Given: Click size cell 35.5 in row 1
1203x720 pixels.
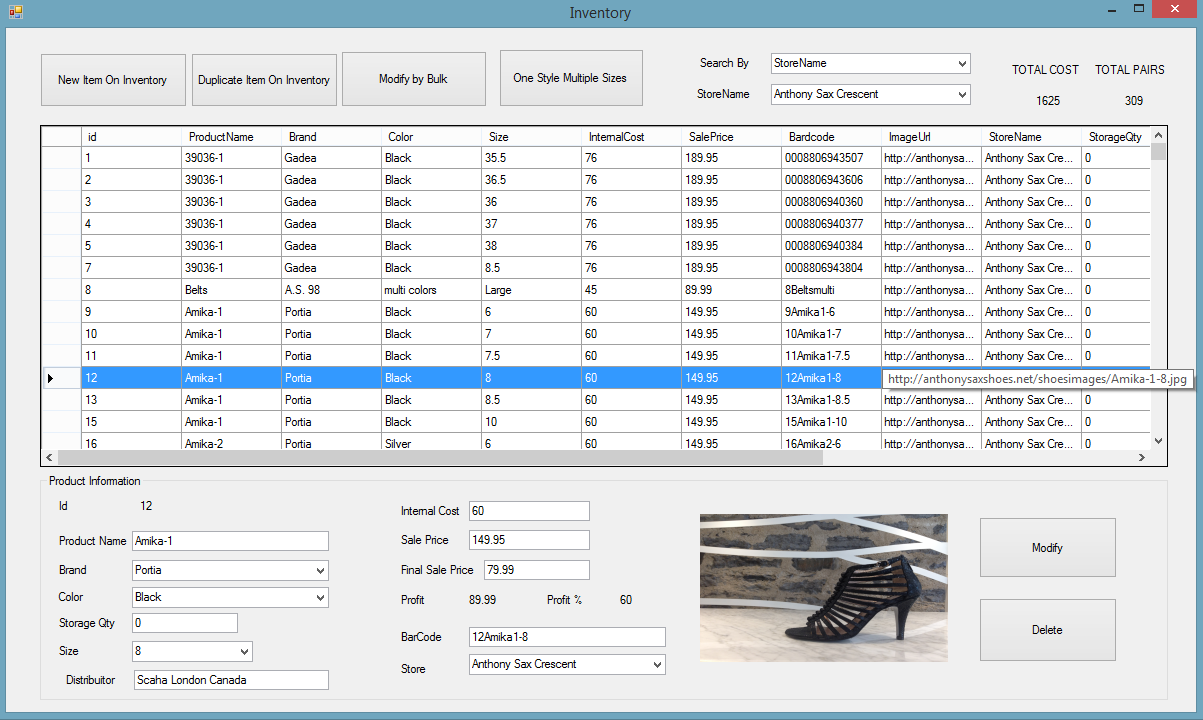Looking at the screenshot, I should pos(531,158).
